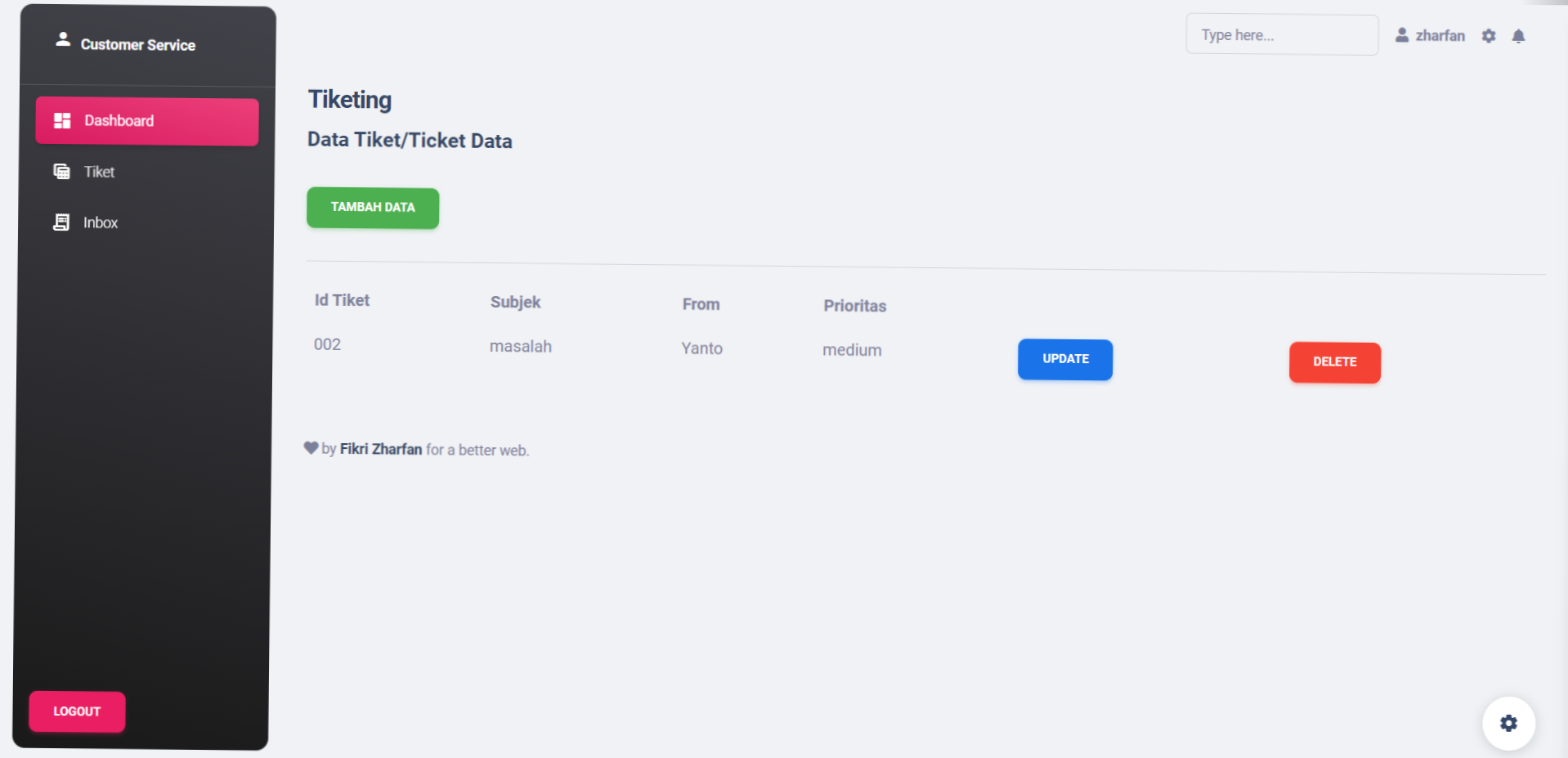The image size is (1568, 758).
Task: Click the green TAMBAH DATA button
Action: 373,208
